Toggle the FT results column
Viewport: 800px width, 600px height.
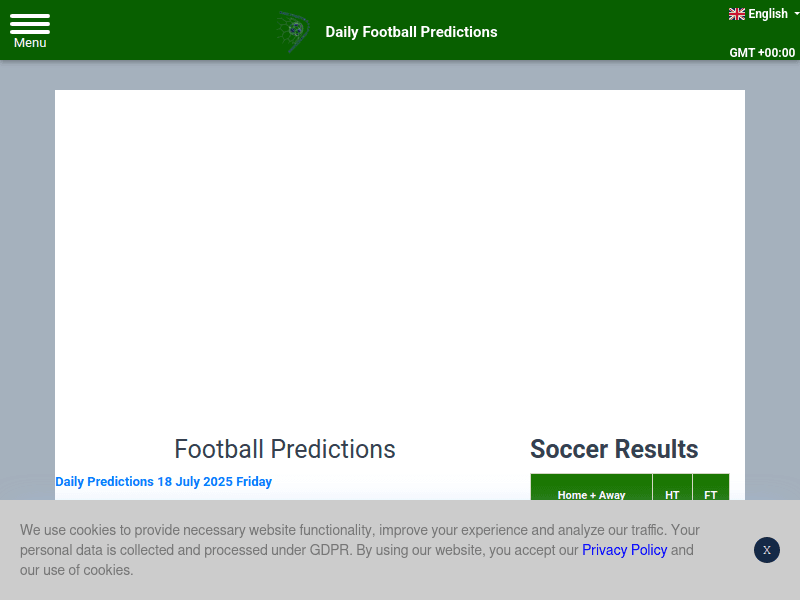click(x=711, y=494)
